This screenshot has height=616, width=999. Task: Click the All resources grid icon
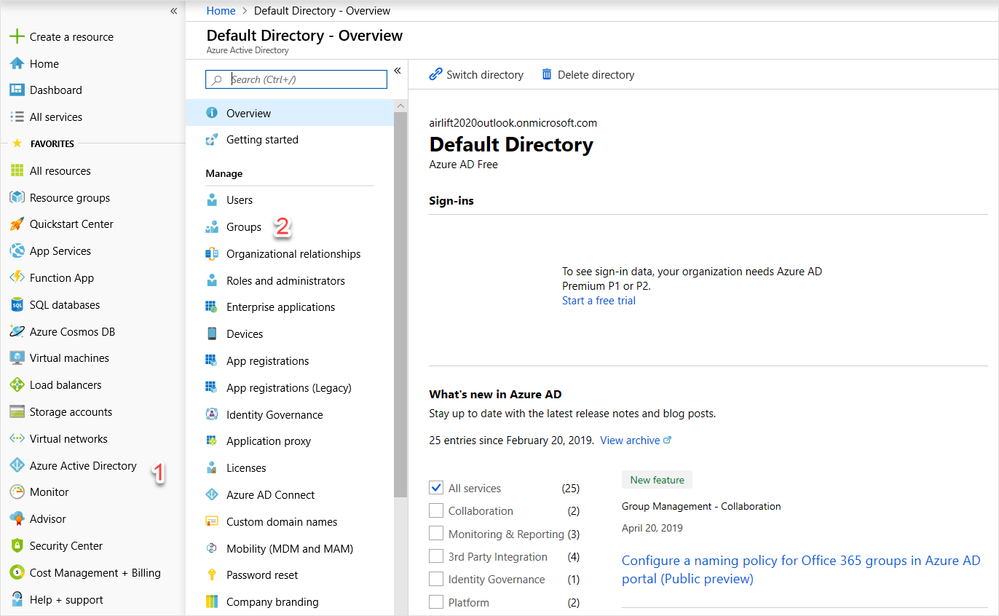click(17, 170)
